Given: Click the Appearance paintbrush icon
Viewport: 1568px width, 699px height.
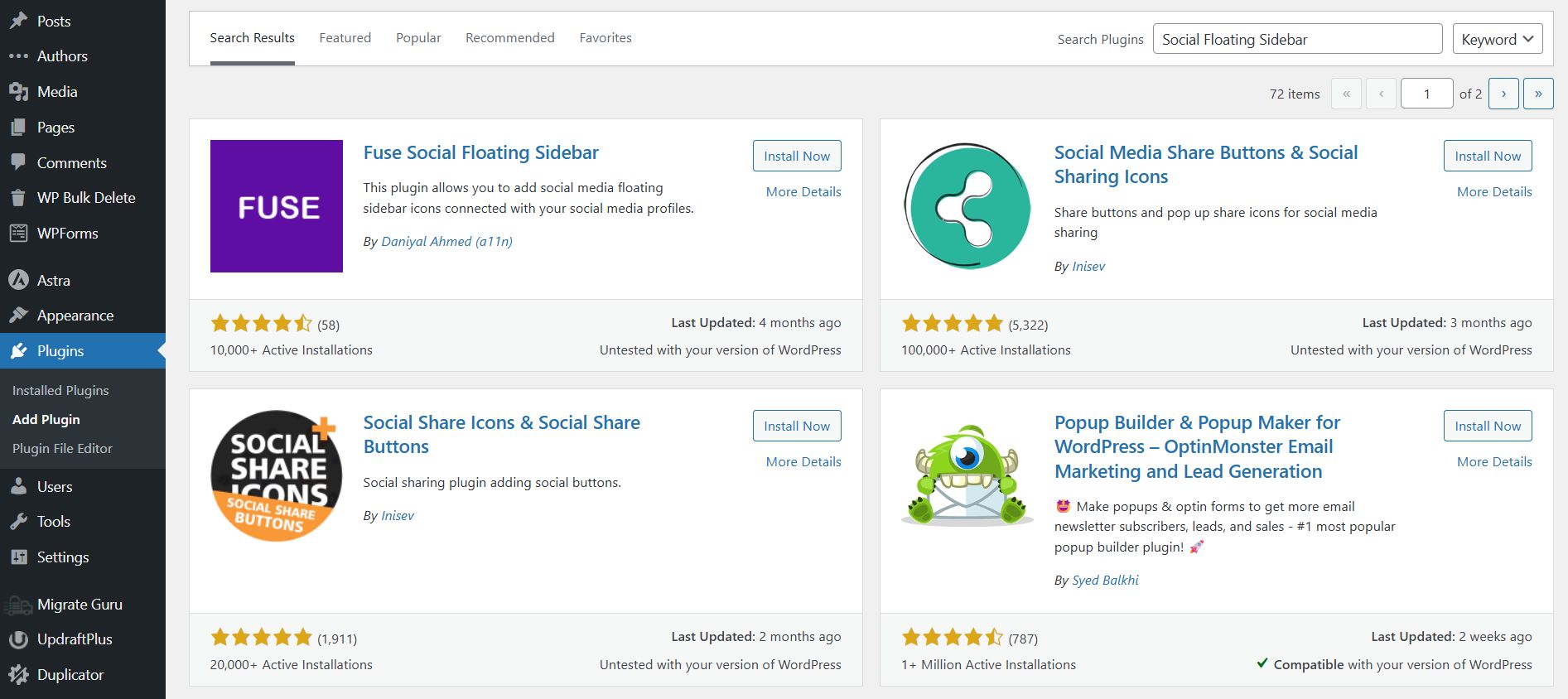Looking at the screenshot, I should 18,316.
